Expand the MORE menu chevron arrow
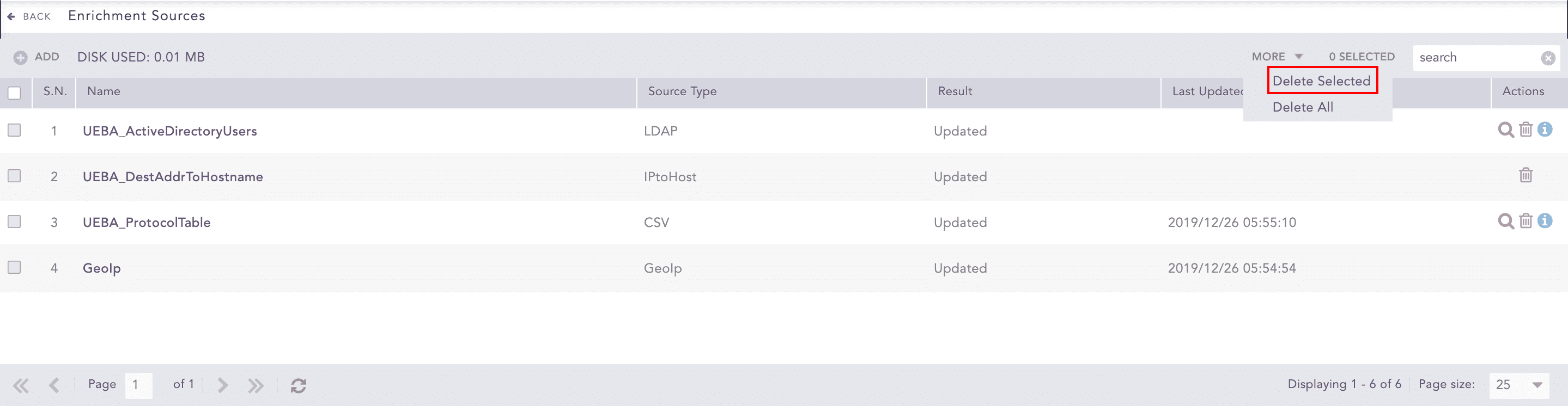The height and width of the screenshot is (406, 1568). coord(1299,56)
